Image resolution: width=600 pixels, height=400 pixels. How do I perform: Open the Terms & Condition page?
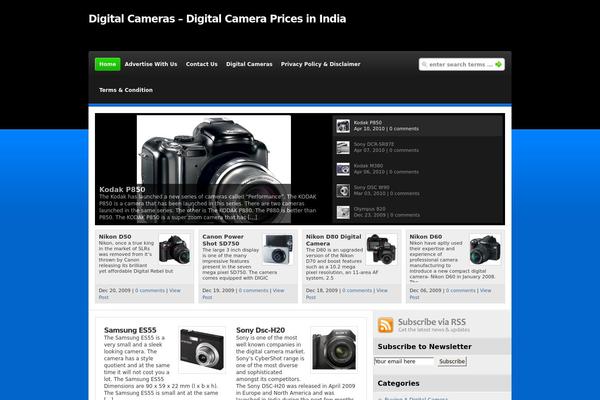click(126, 90)
